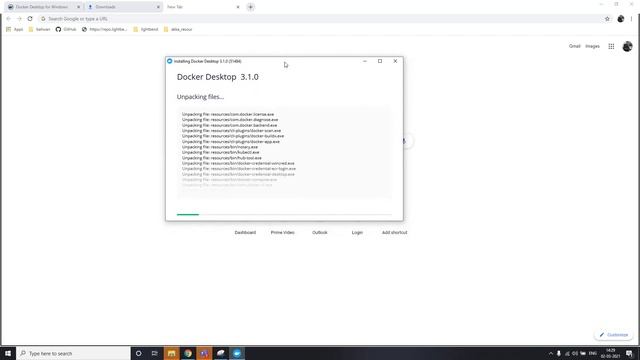Open the Gmail link

(x=574, y=46)
